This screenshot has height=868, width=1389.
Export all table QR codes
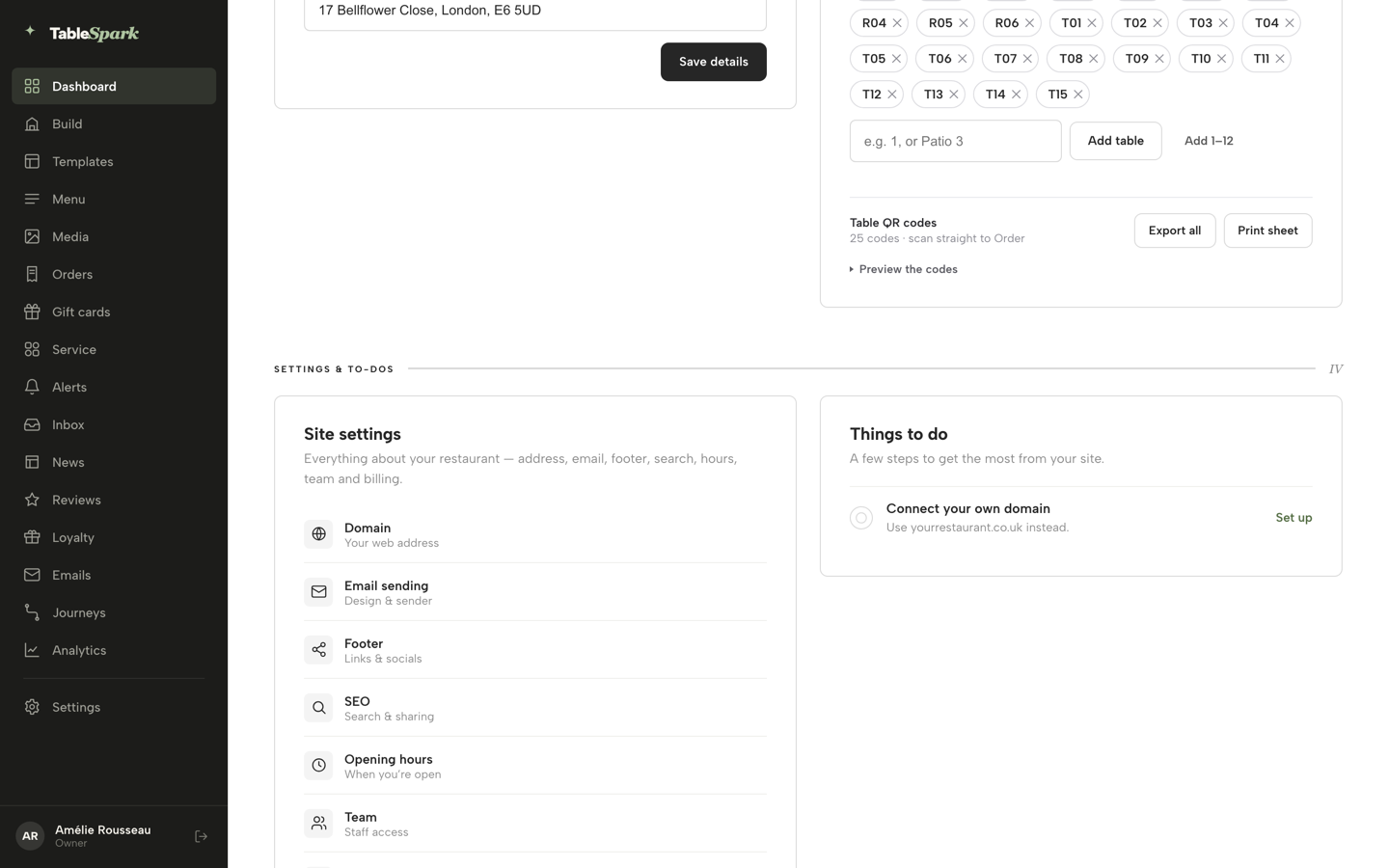[x=1175, y=231]
